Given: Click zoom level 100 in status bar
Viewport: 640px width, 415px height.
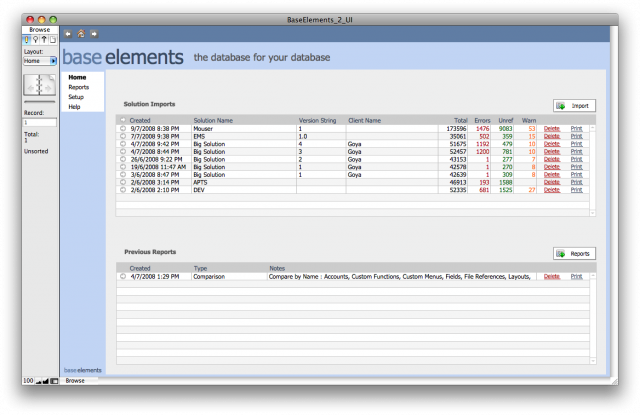Looking at the screenshot, I should coord(28,381).
